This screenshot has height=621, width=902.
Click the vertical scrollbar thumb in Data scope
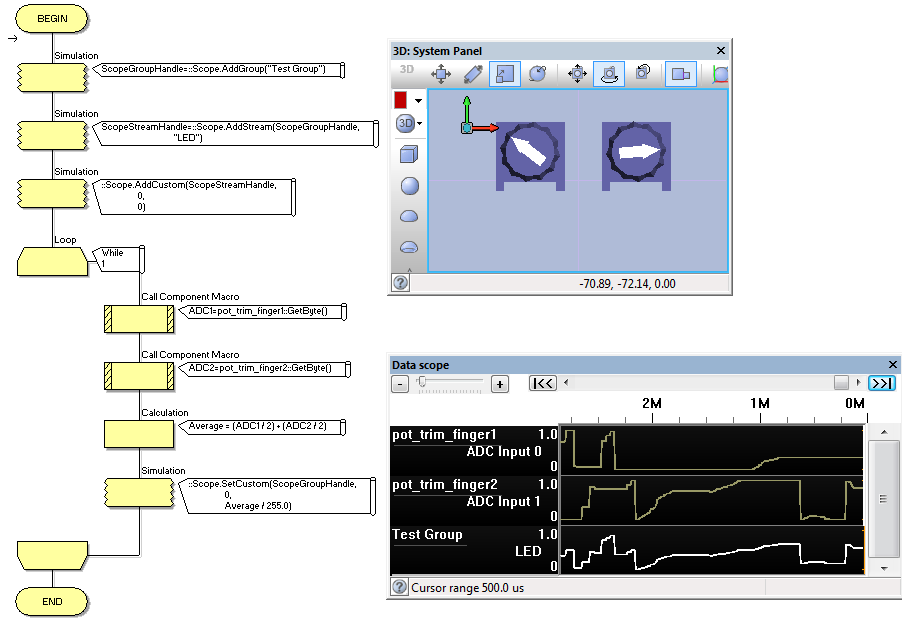tap(884, 499)
